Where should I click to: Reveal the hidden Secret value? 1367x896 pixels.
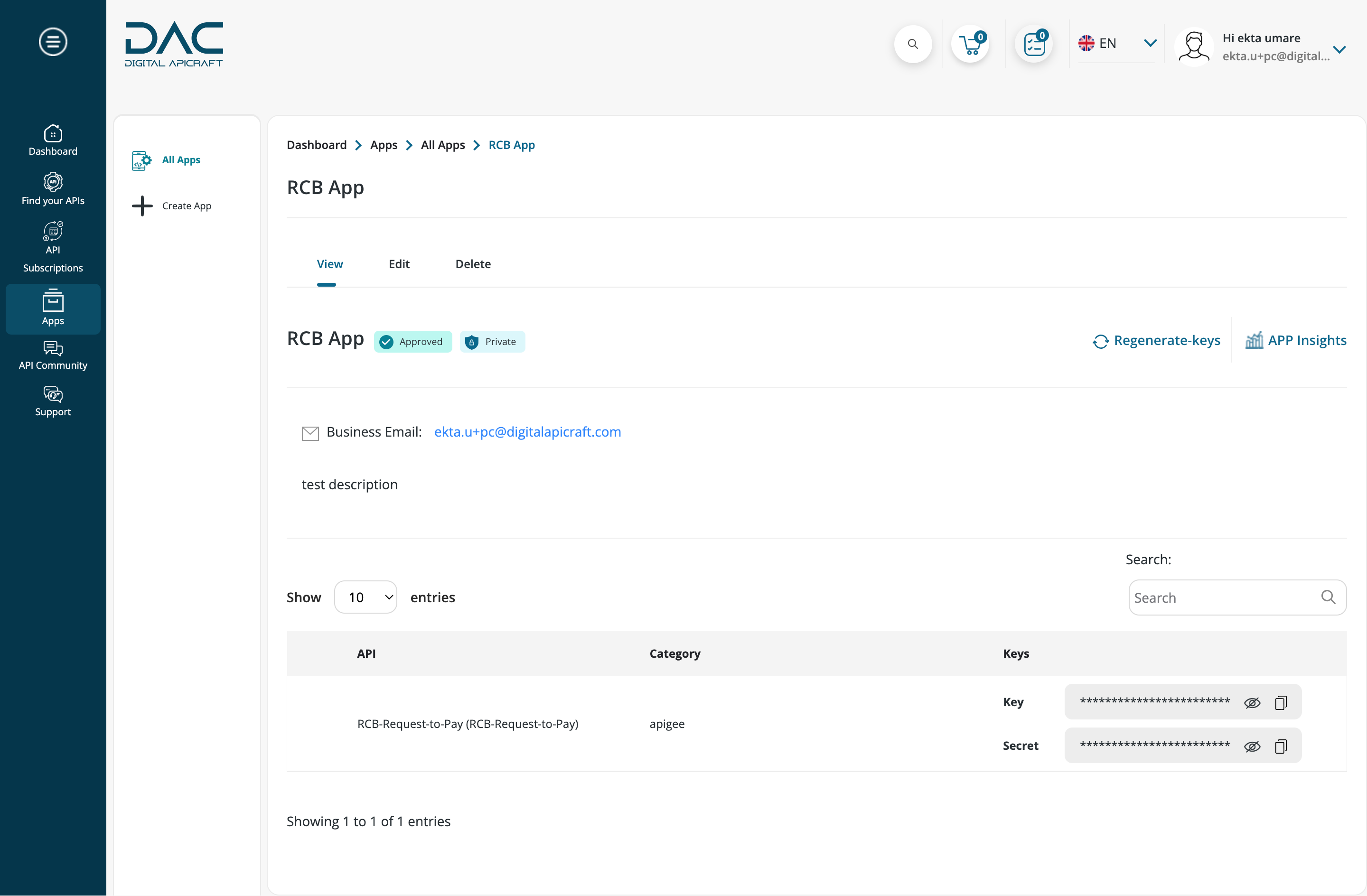(1252, 746)
